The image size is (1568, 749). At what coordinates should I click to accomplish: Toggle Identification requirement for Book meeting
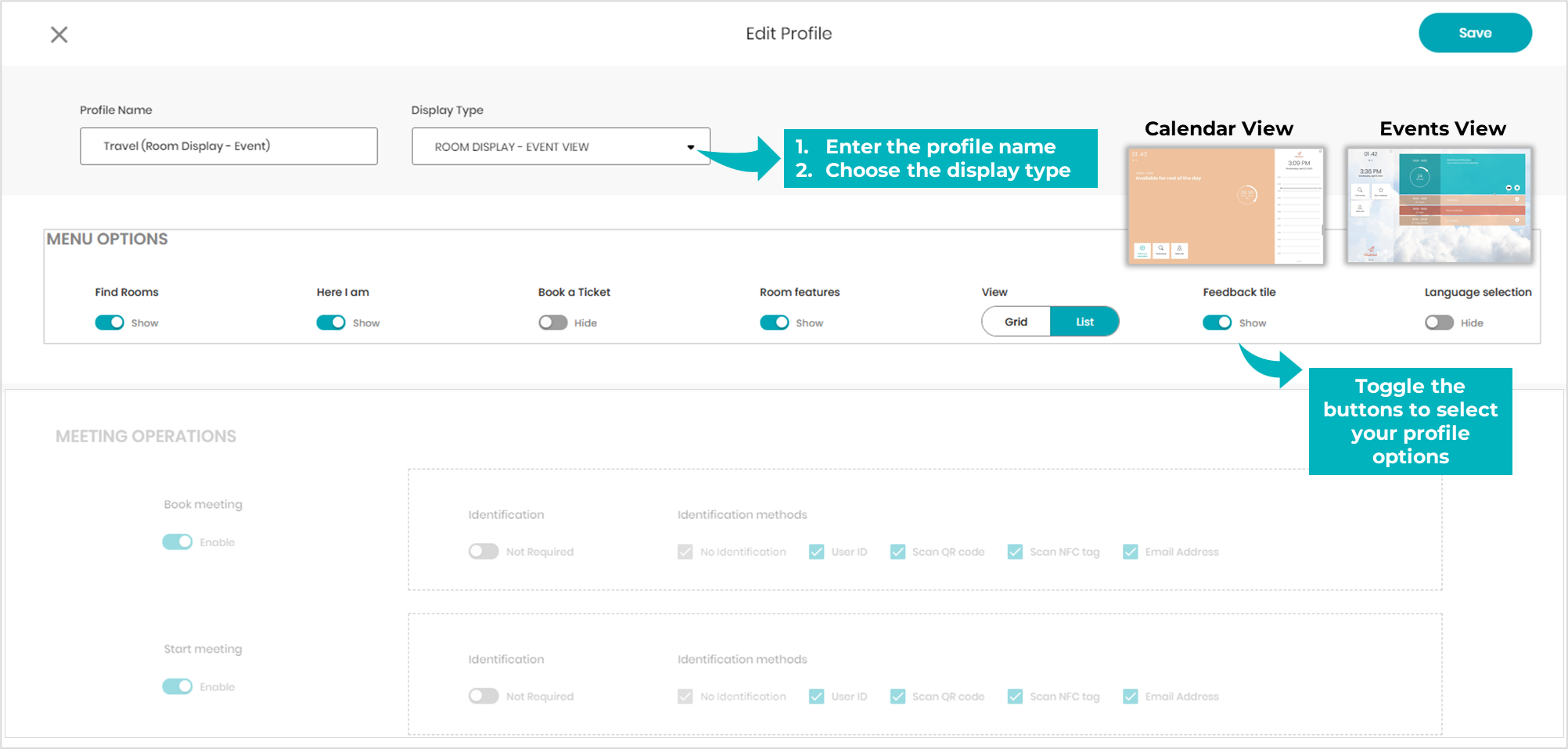point(484,552)
